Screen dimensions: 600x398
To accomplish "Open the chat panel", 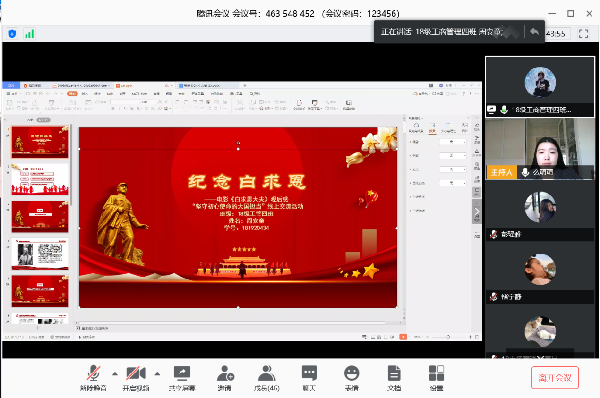I will tap(309, 378).
